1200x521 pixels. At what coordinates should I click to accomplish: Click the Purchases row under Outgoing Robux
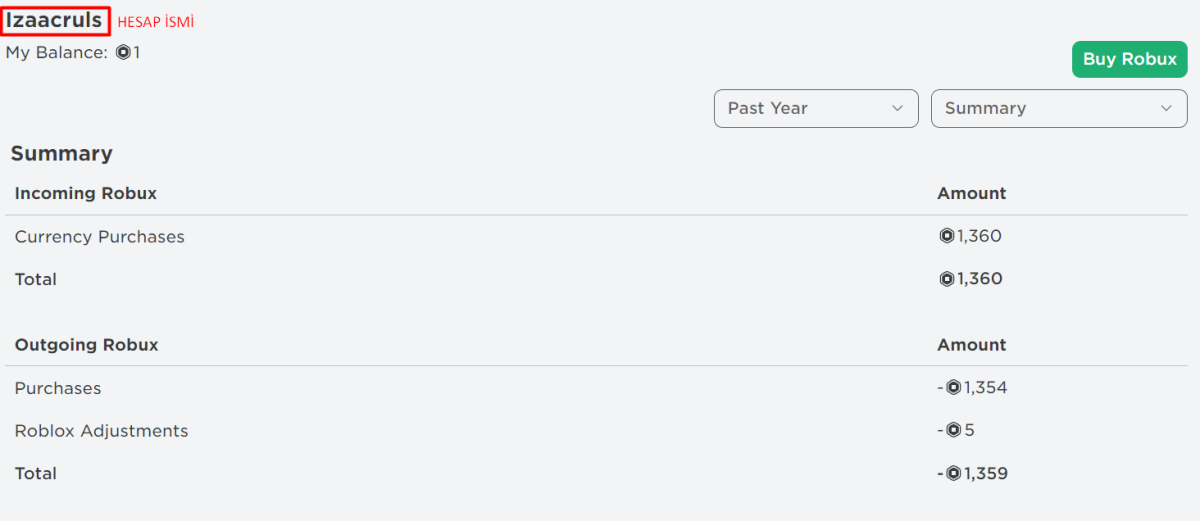pyautogui.click(x=58, y=388)
